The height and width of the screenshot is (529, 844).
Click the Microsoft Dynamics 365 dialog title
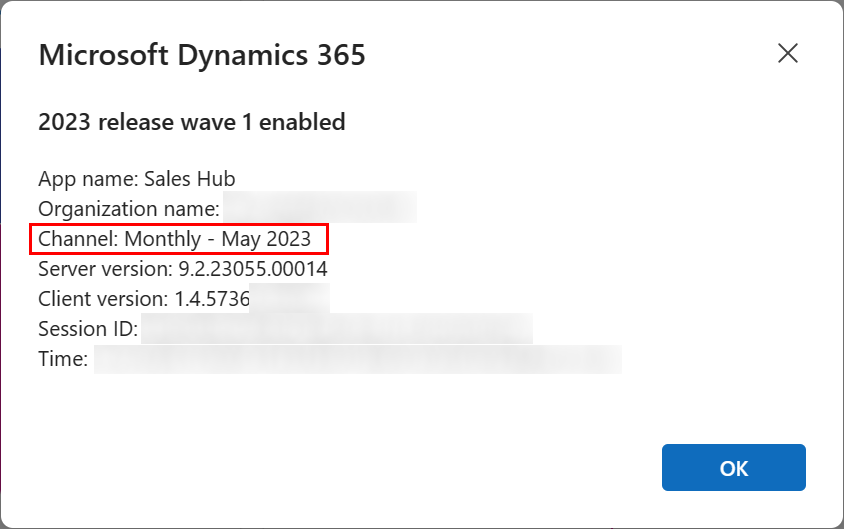tap(202, 55)
